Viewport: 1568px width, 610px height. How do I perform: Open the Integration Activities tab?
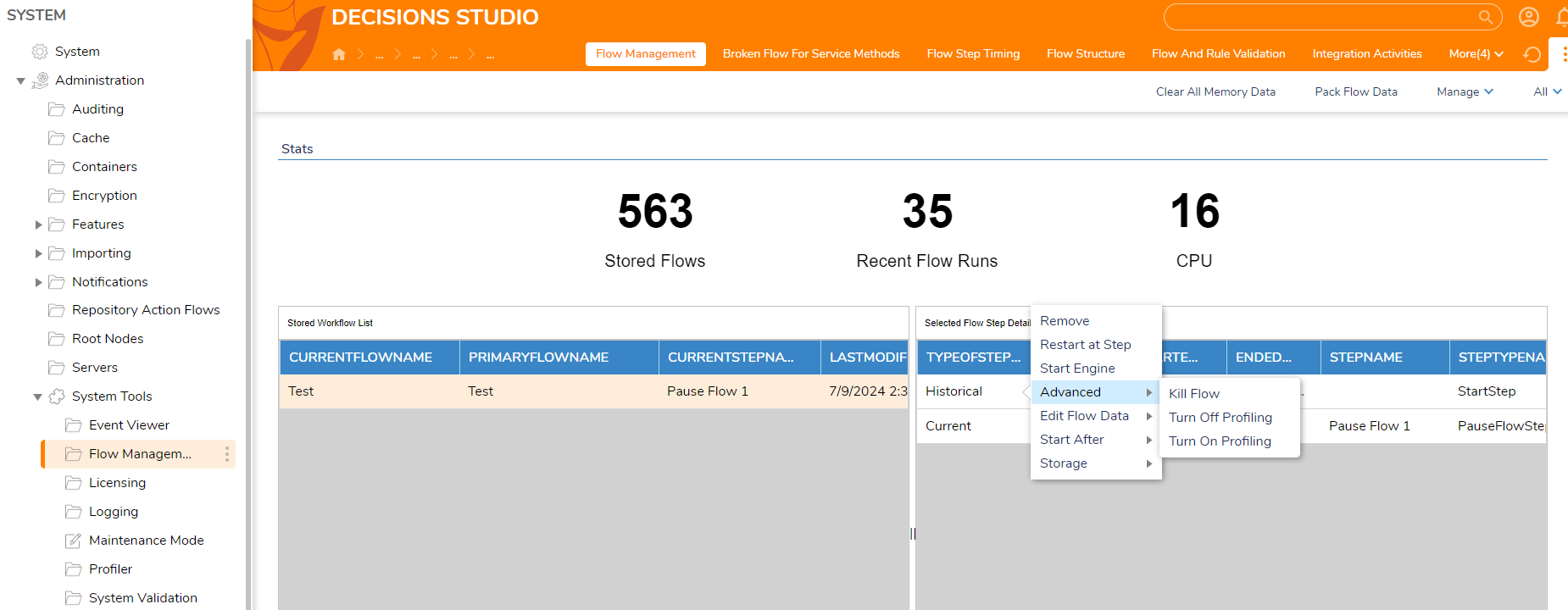1367,54
